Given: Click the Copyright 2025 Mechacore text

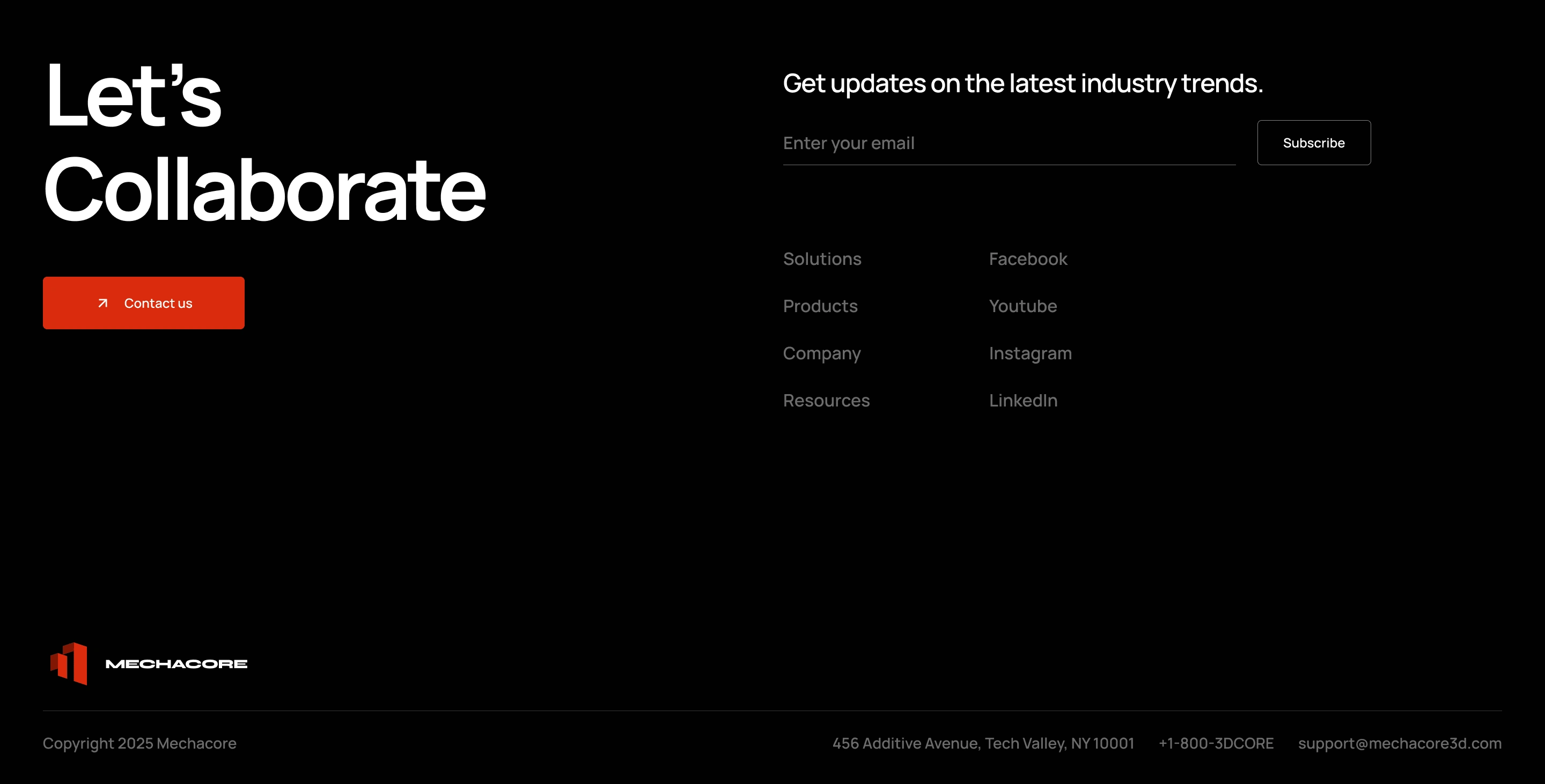Looking at the screenshot, I should [x=139, y=743].
